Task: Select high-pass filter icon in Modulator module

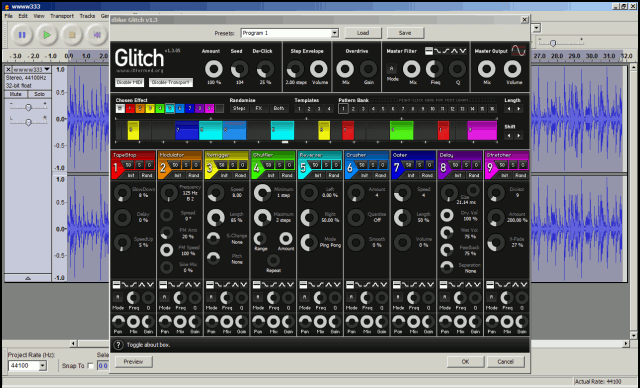Action: tap(180, 284)
